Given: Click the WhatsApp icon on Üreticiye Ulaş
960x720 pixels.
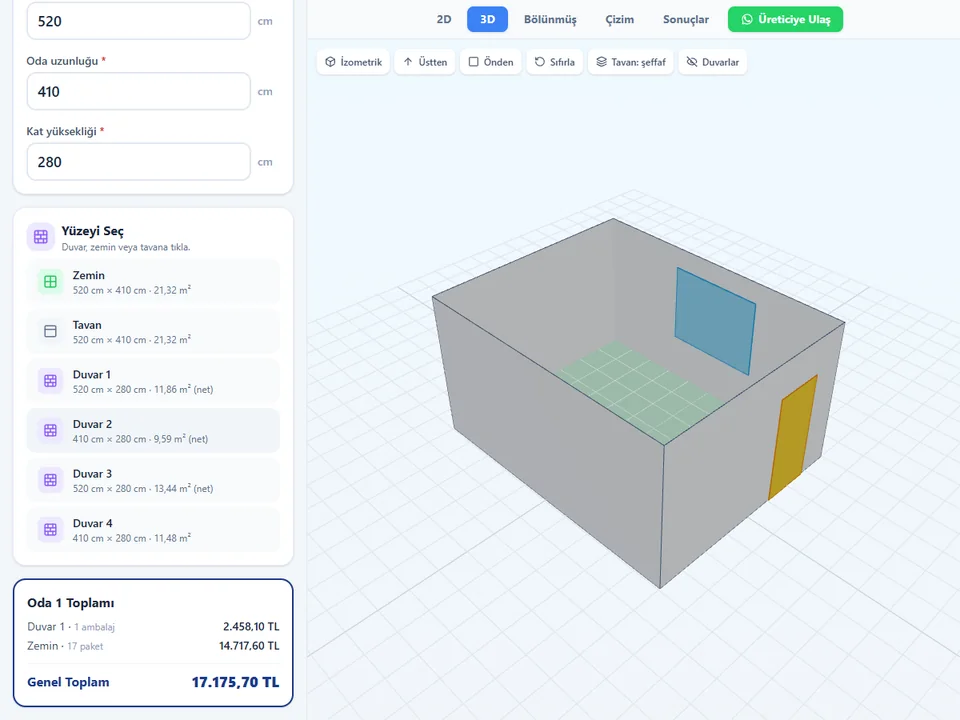Looking at the screenshot, I should pos(747,20).
